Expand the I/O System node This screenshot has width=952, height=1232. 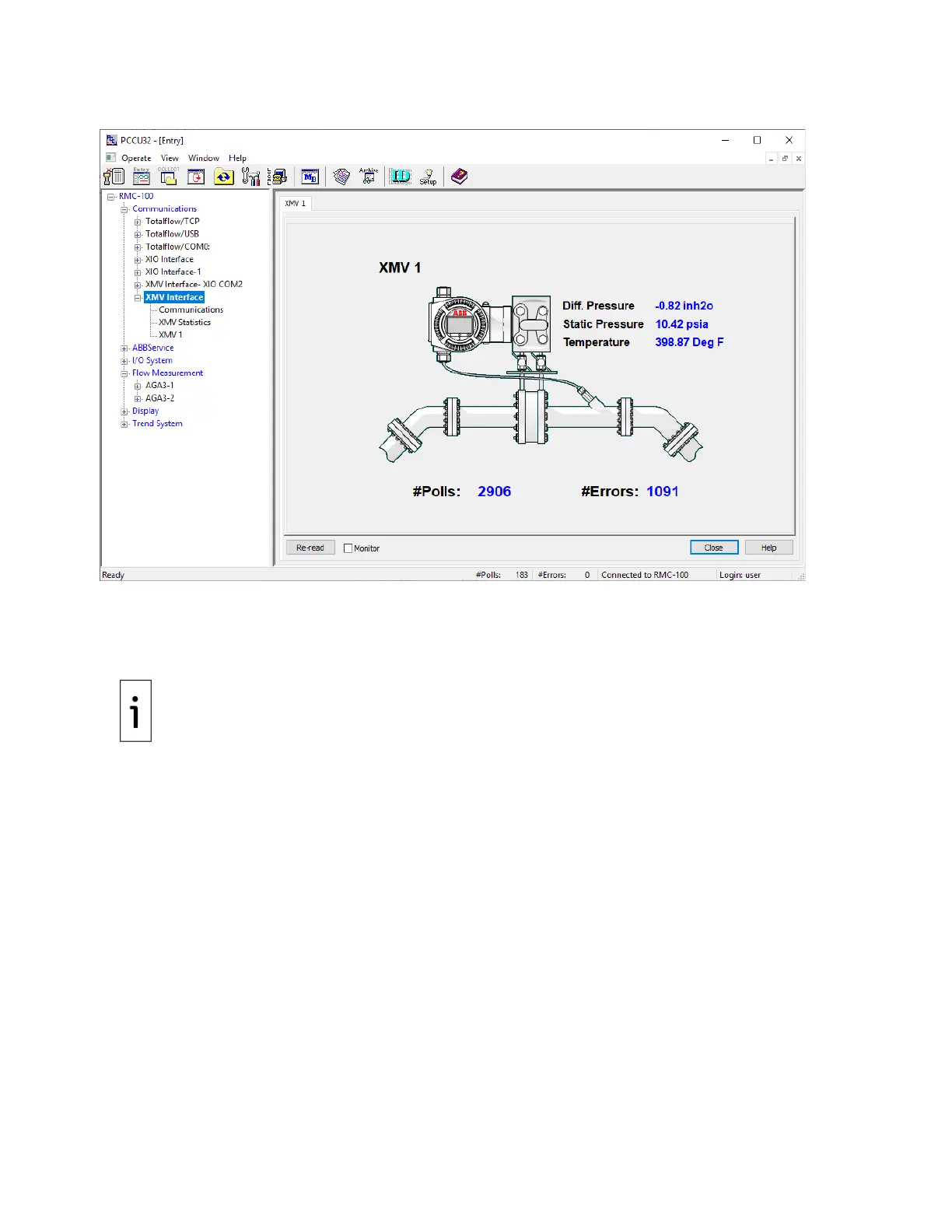(x=124, y=361)
